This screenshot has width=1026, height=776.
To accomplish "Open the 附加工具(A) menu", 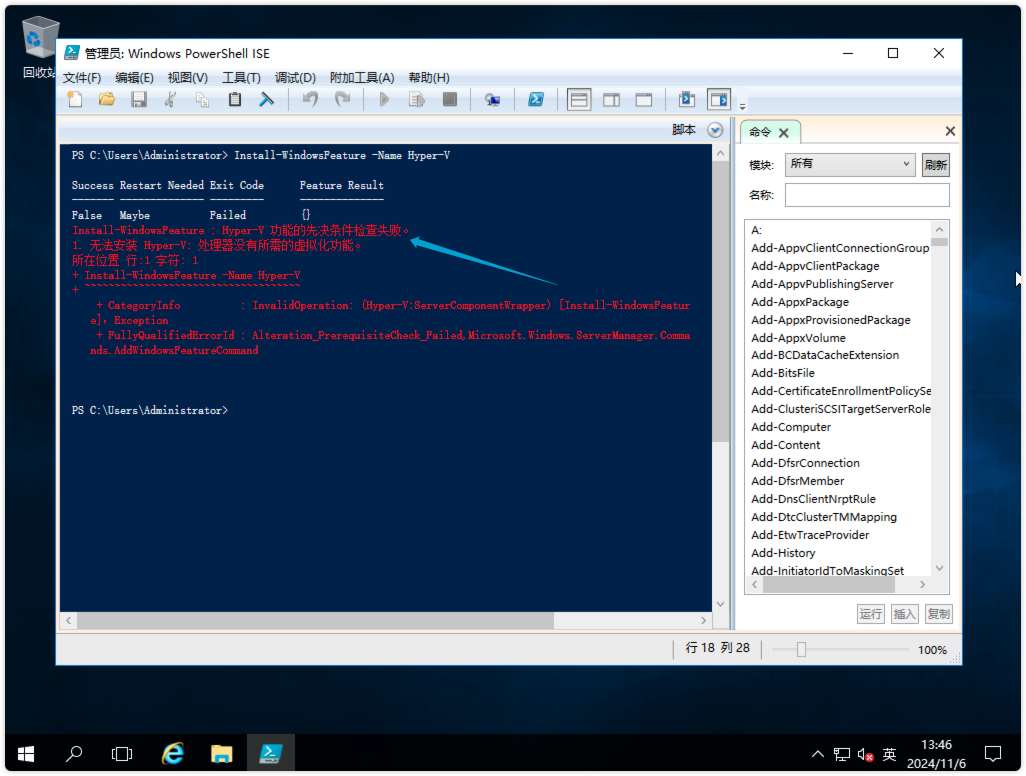I will (362, 78).
